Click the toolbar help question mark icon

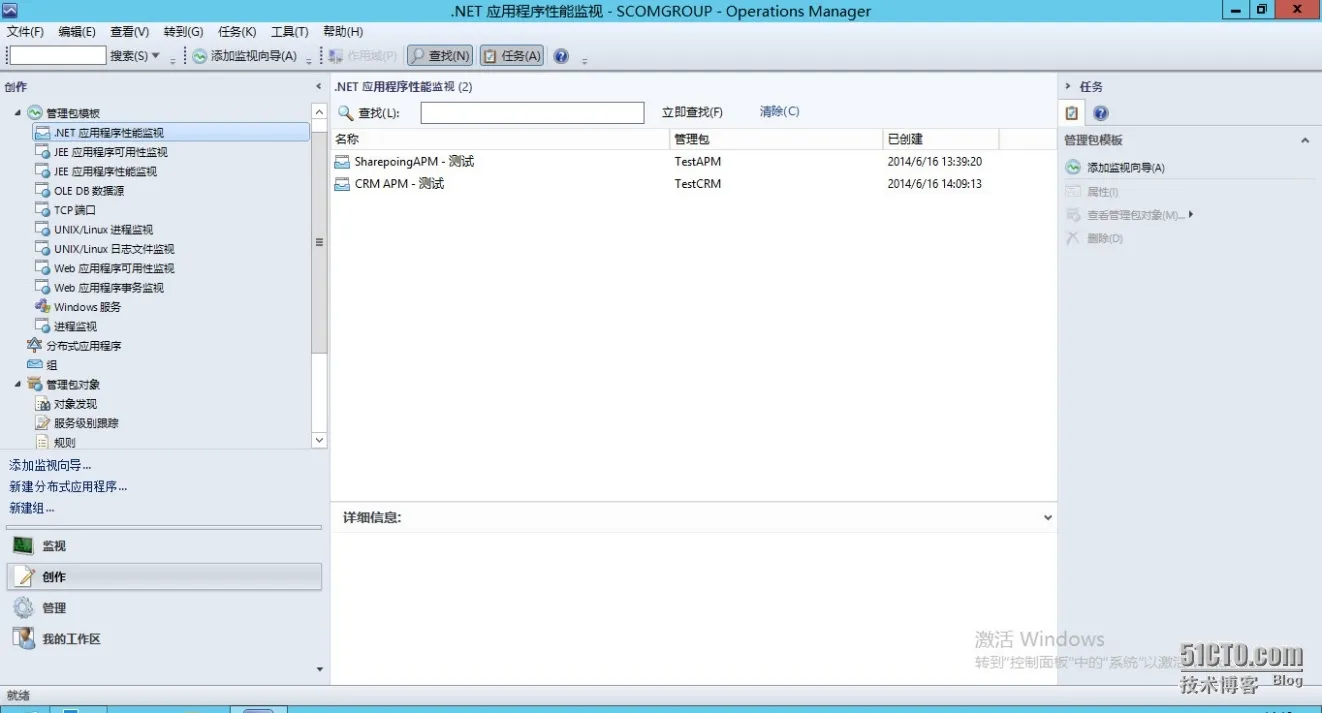pos(561,56)
